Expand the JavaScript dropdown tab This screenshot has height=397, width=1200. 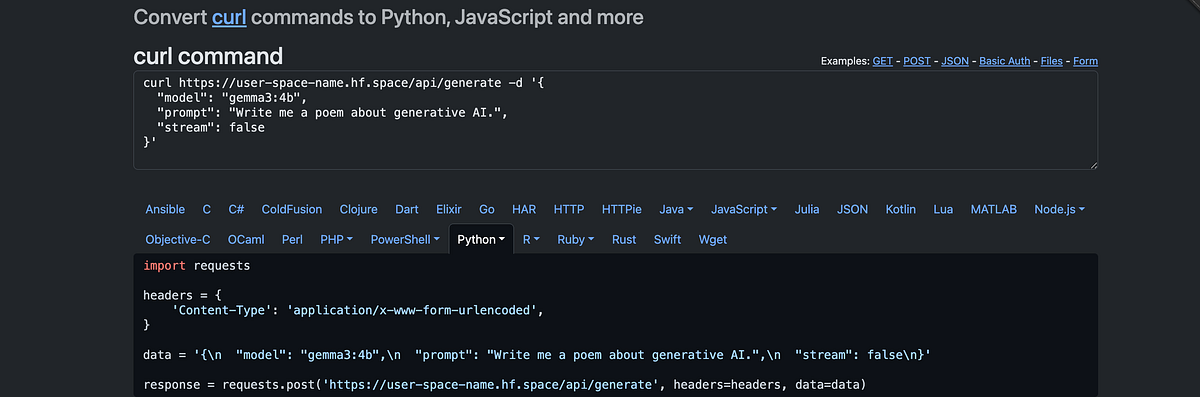(744, 209)
